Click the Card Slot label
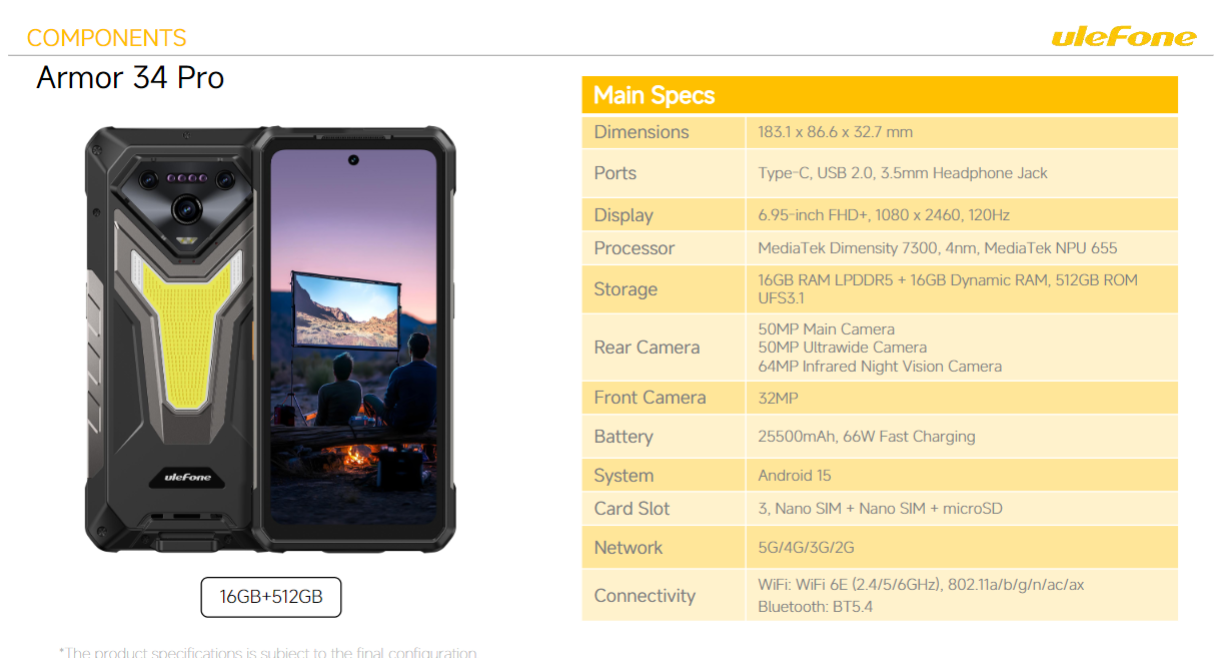Screen dimensions: 1216x658 tap(631, 508)
